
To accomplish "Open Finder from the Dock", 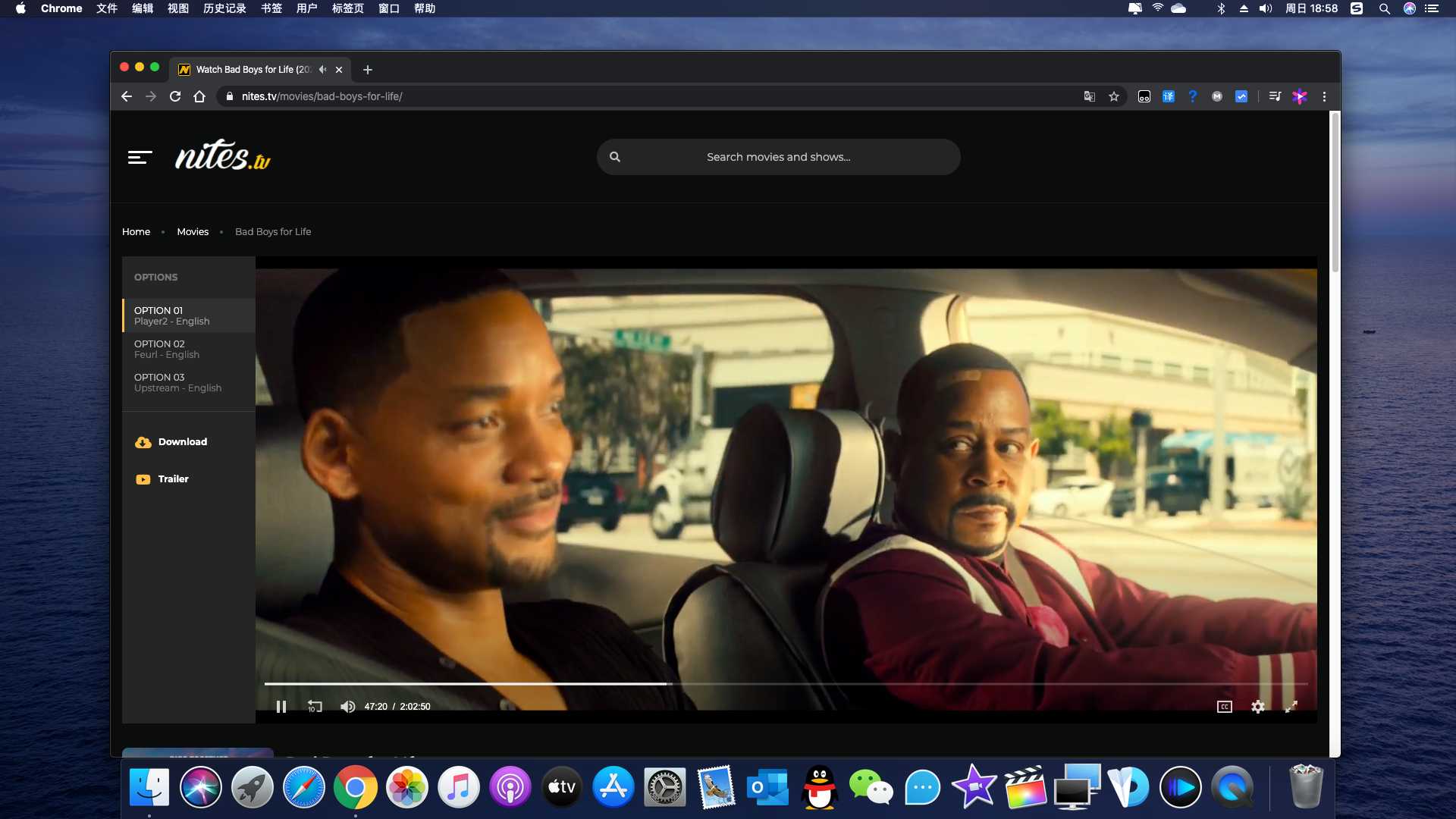I will pos(149,787).
